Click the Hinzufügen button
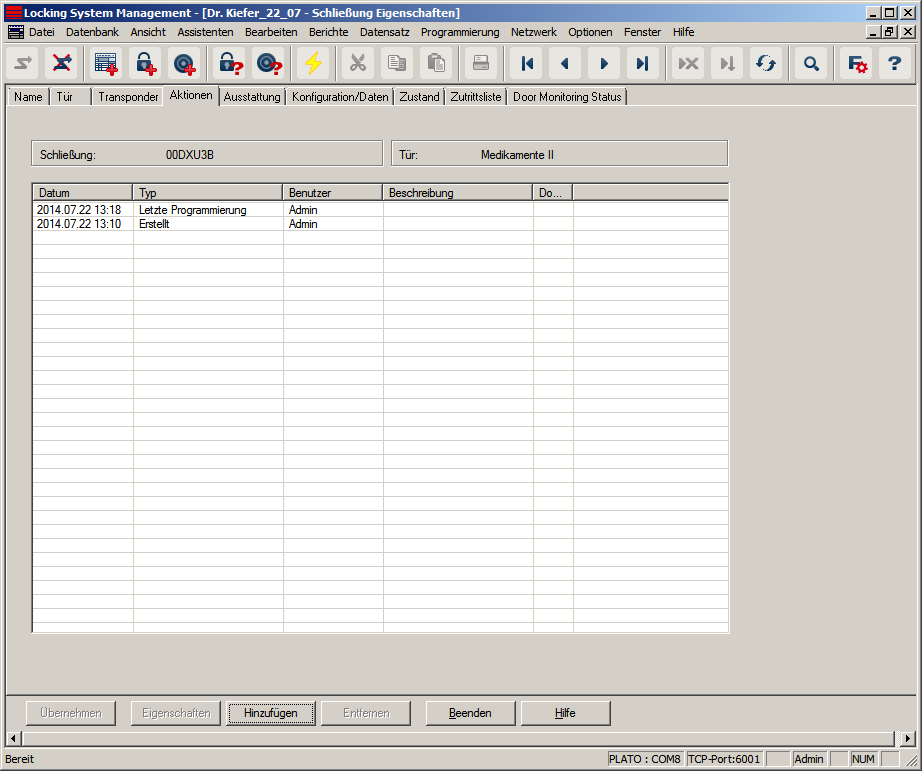 click(x=270, y=713)
